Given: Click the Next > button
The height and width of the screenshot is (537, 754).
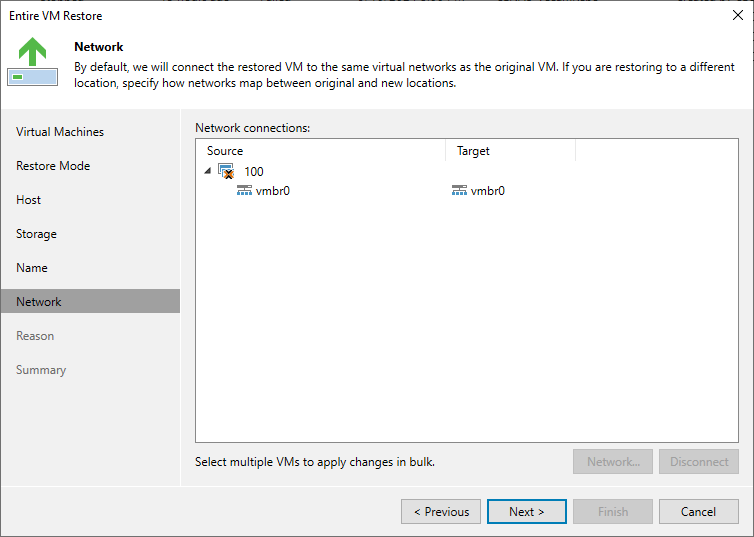Looking at the screenshot, I should [527, 512].
